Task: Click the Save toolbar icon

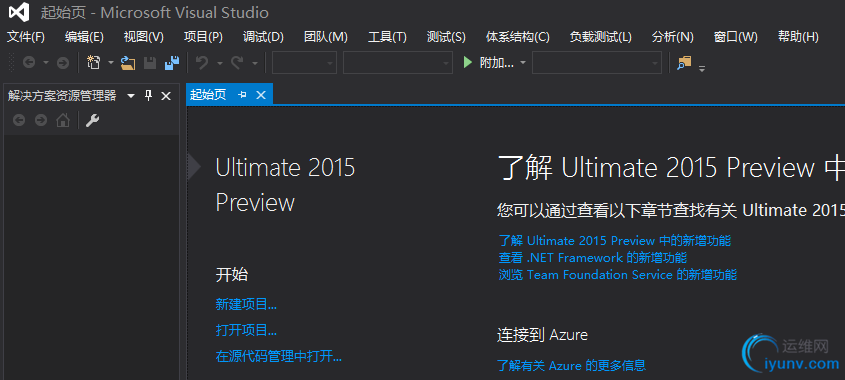Action: [x=150, y=63]
